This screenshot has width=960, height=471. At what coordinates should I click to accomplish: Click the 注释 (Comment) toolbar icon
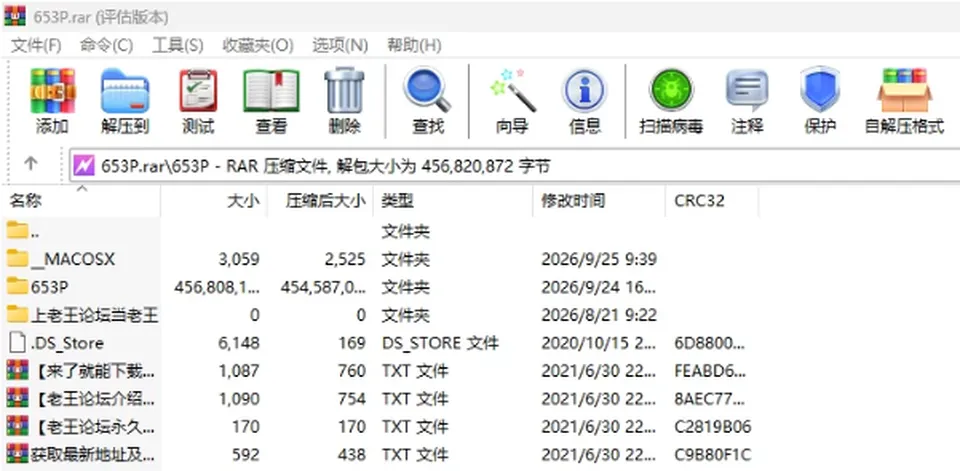[747, 91]
